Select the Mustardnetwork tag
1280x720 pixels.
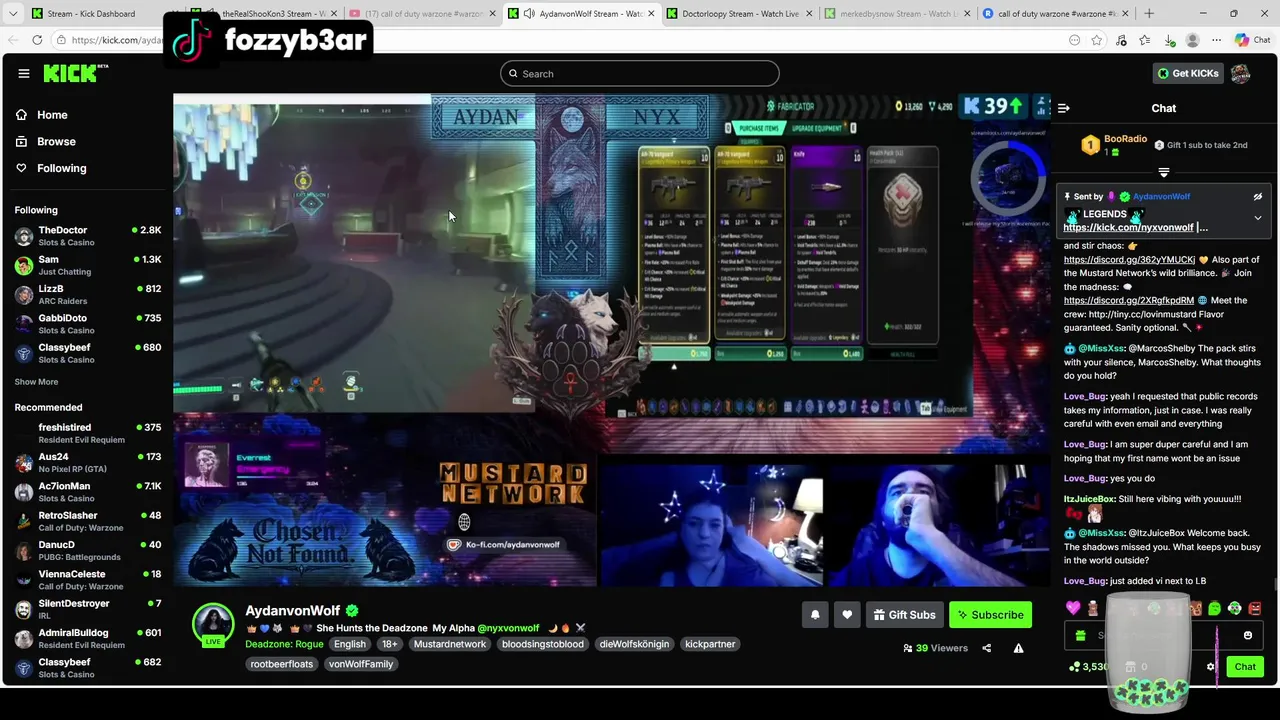click(x=450, y=644)
